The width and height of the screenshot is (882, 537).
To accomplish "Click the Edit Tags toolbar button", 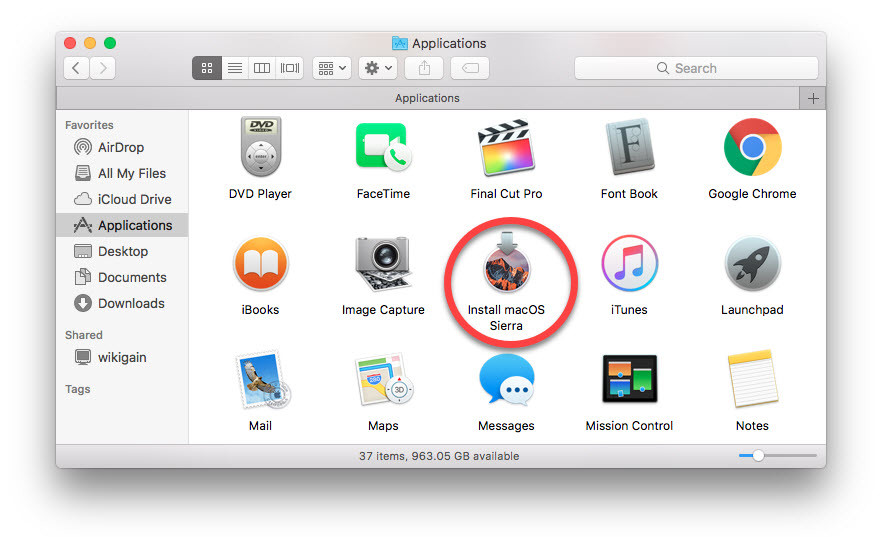I will click(470, 68).
